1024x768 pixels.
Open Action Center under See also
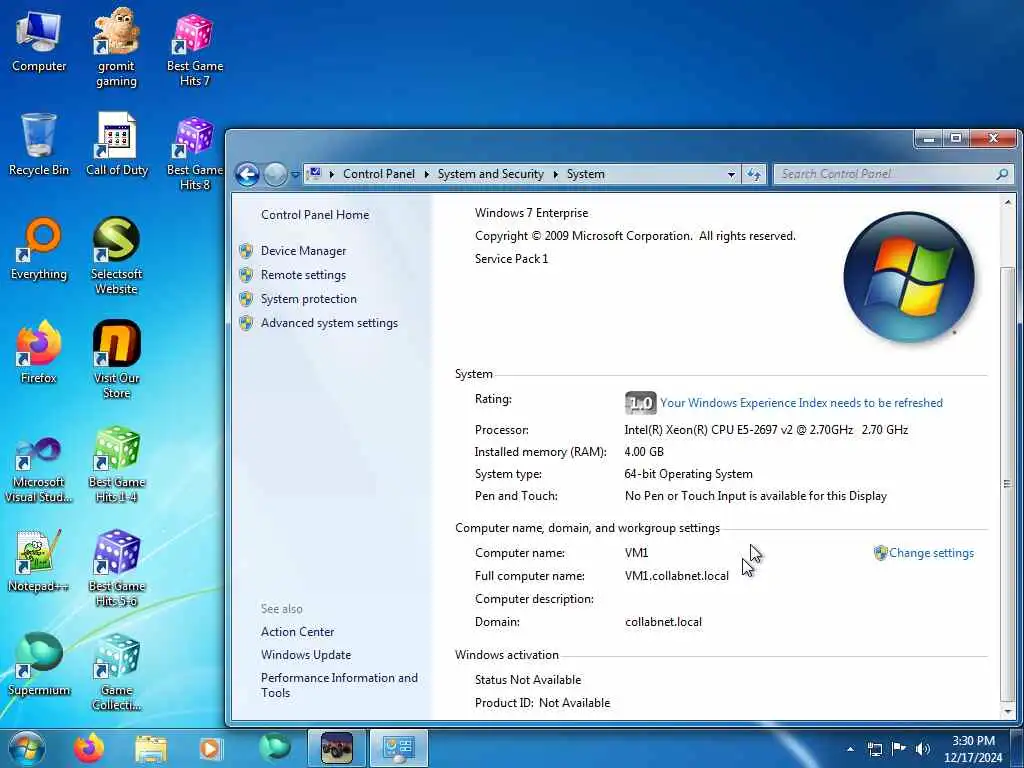click(297, 632)
